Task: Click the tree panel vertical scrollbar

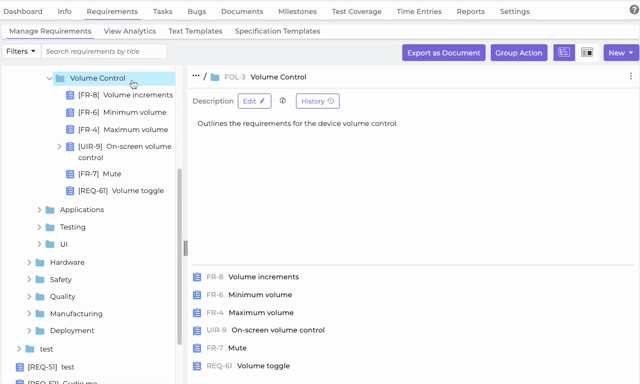Action: [x=179, y=256]
